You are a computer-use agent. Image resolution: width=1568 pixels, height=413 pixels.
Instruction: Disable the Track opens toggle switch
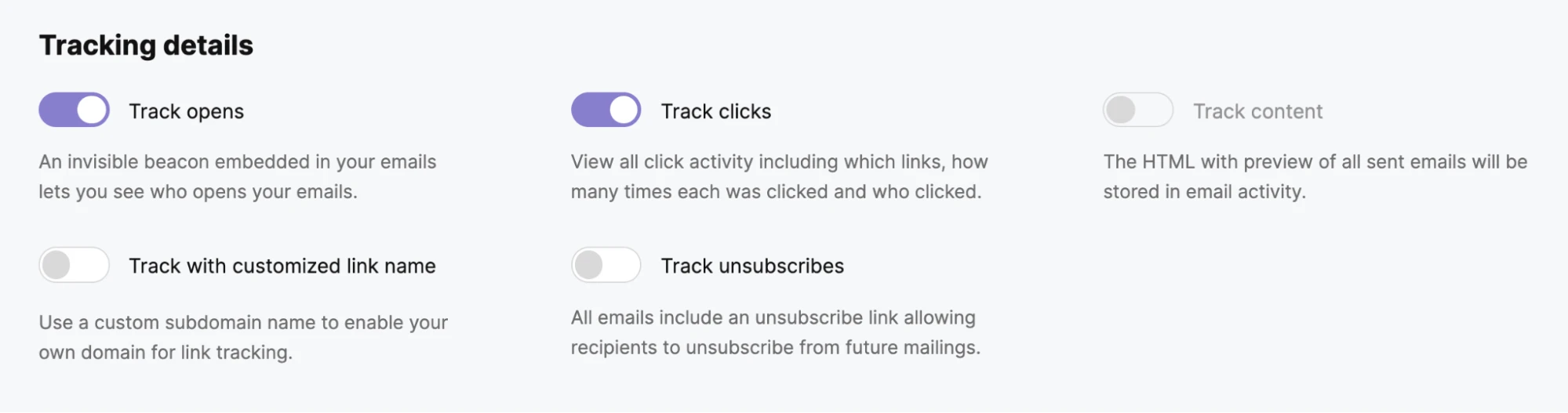pos(74,110)
